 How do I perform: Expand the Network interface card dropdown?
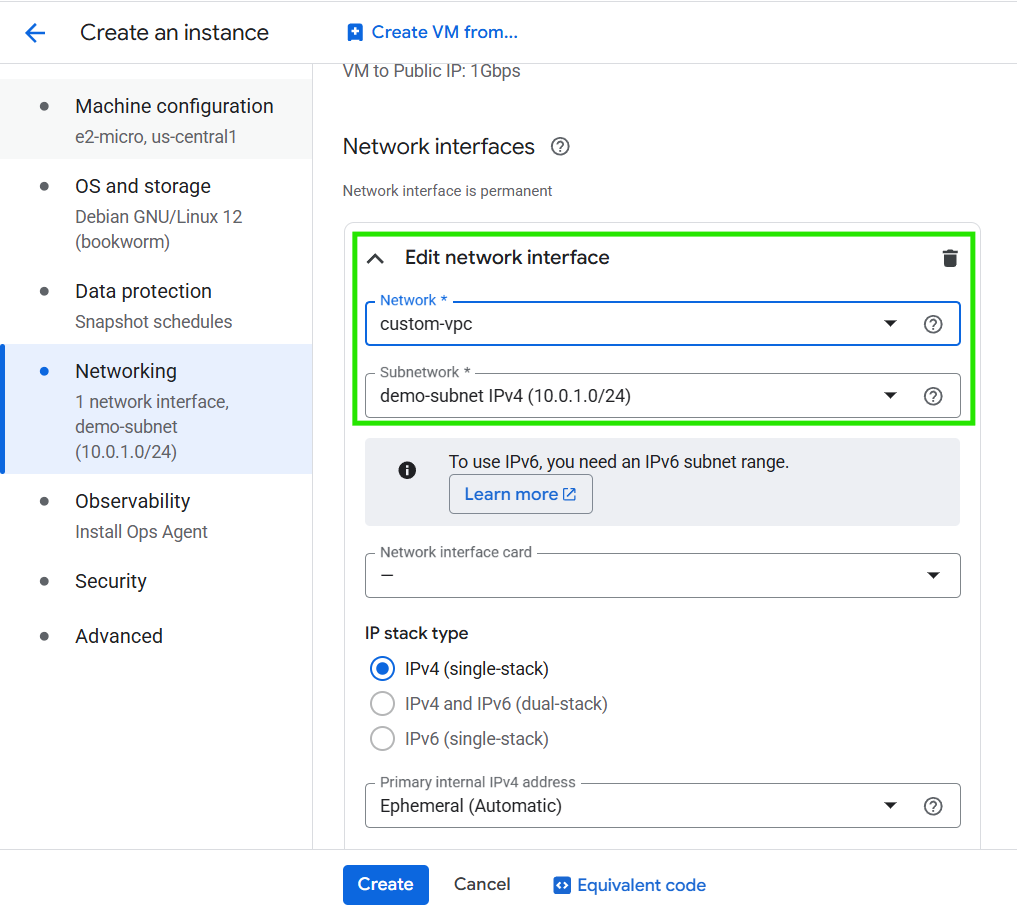coord(662,575)
